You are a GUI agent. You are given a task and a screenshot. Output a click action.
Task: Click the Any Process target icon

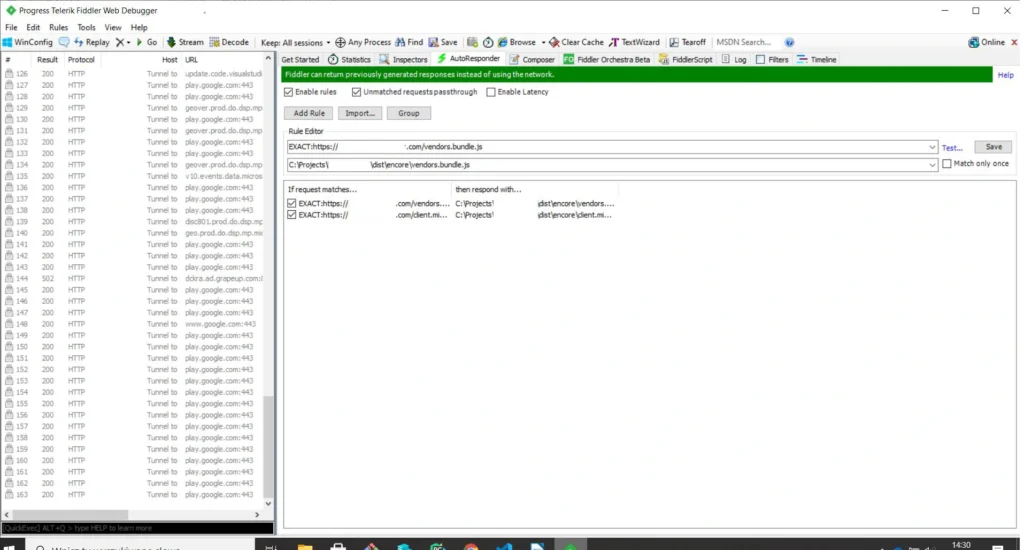(x=340, y=42)
